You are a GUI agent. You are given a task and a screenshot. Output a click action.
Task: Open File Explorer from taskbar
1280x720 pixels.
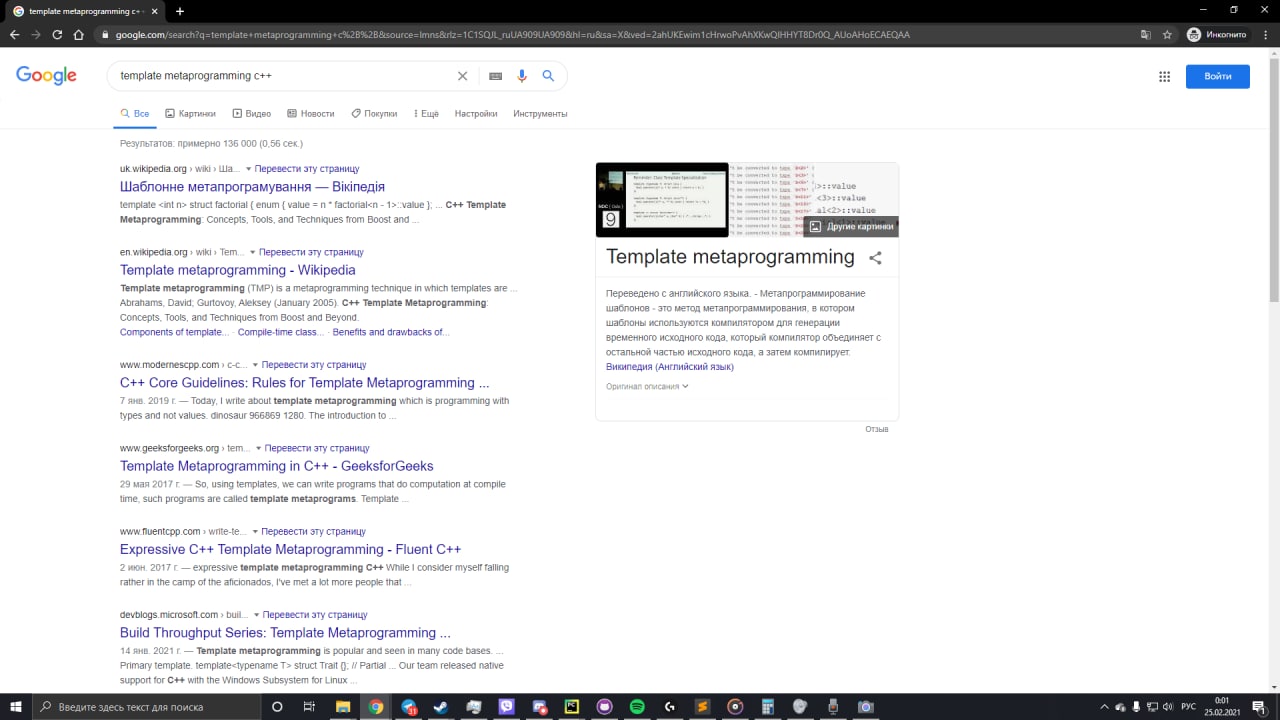tap(343, 706)
